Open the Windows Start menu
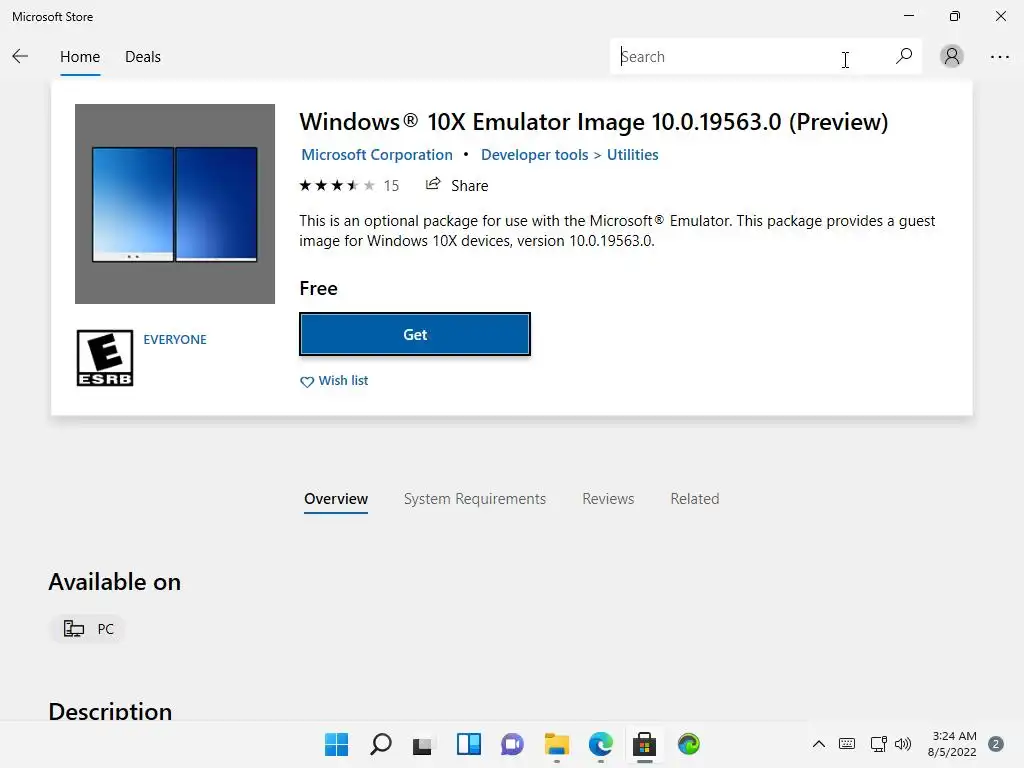The width and height of the screenshot is (1024, 768). coord(336,744)
